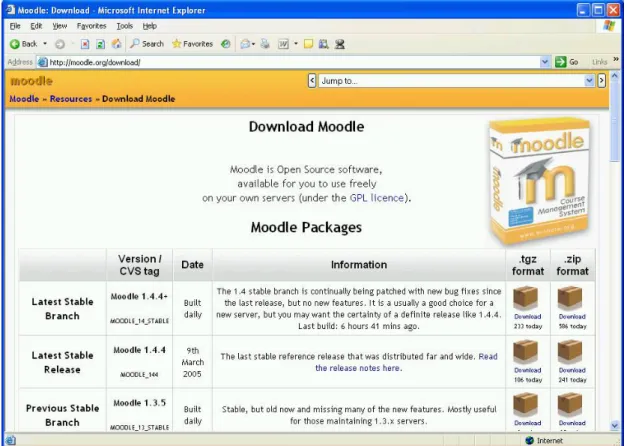Viewport: 627px width, 446px height.
Task: Select the MOODLE_14_STABLE tag text
Action: (139, 321)
